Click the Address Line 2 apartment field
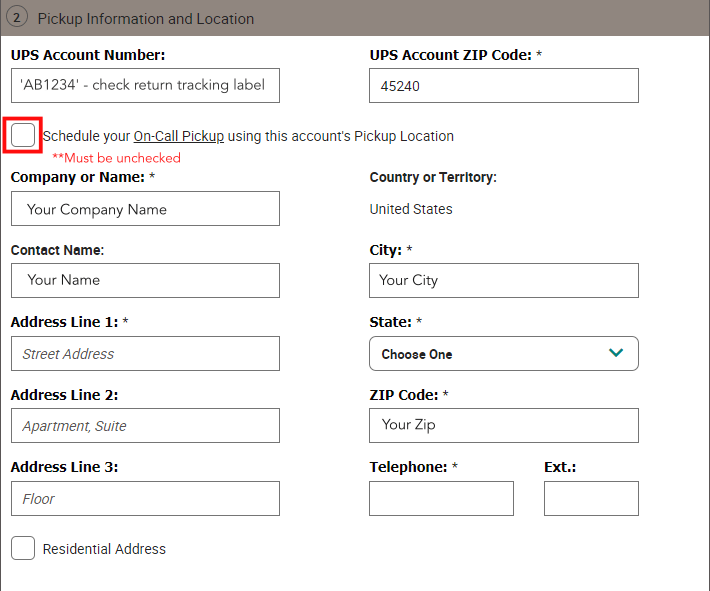This screenshot has width=710, height=591. (145, 426)
